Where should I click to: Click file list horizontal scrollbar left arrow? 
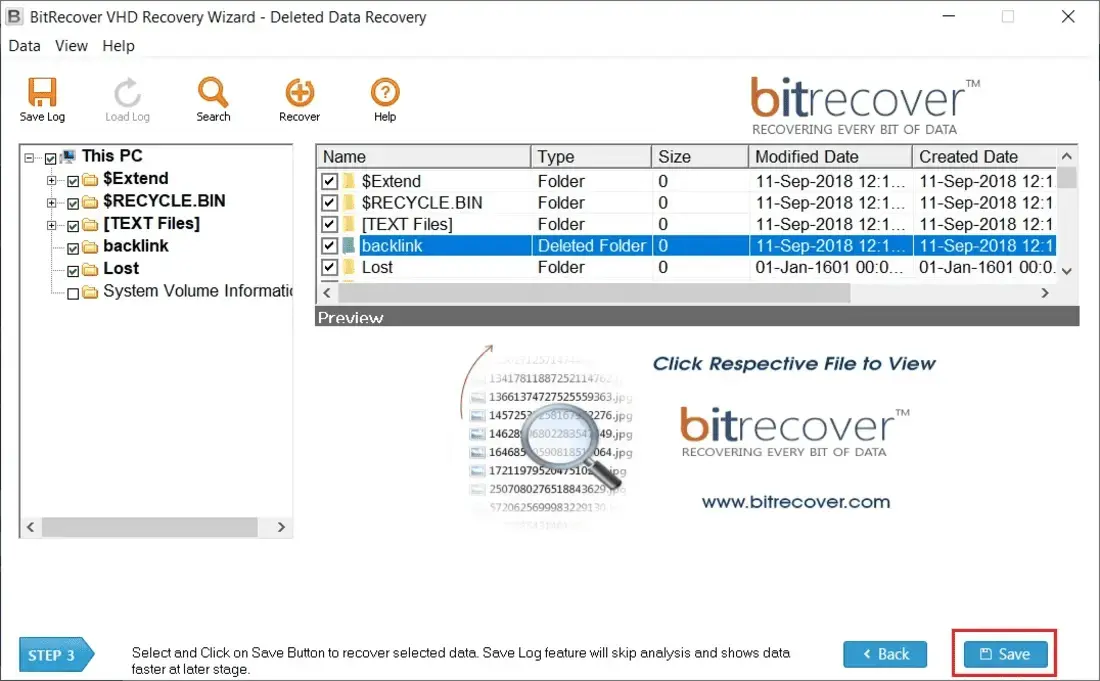[x=326, y=292]
